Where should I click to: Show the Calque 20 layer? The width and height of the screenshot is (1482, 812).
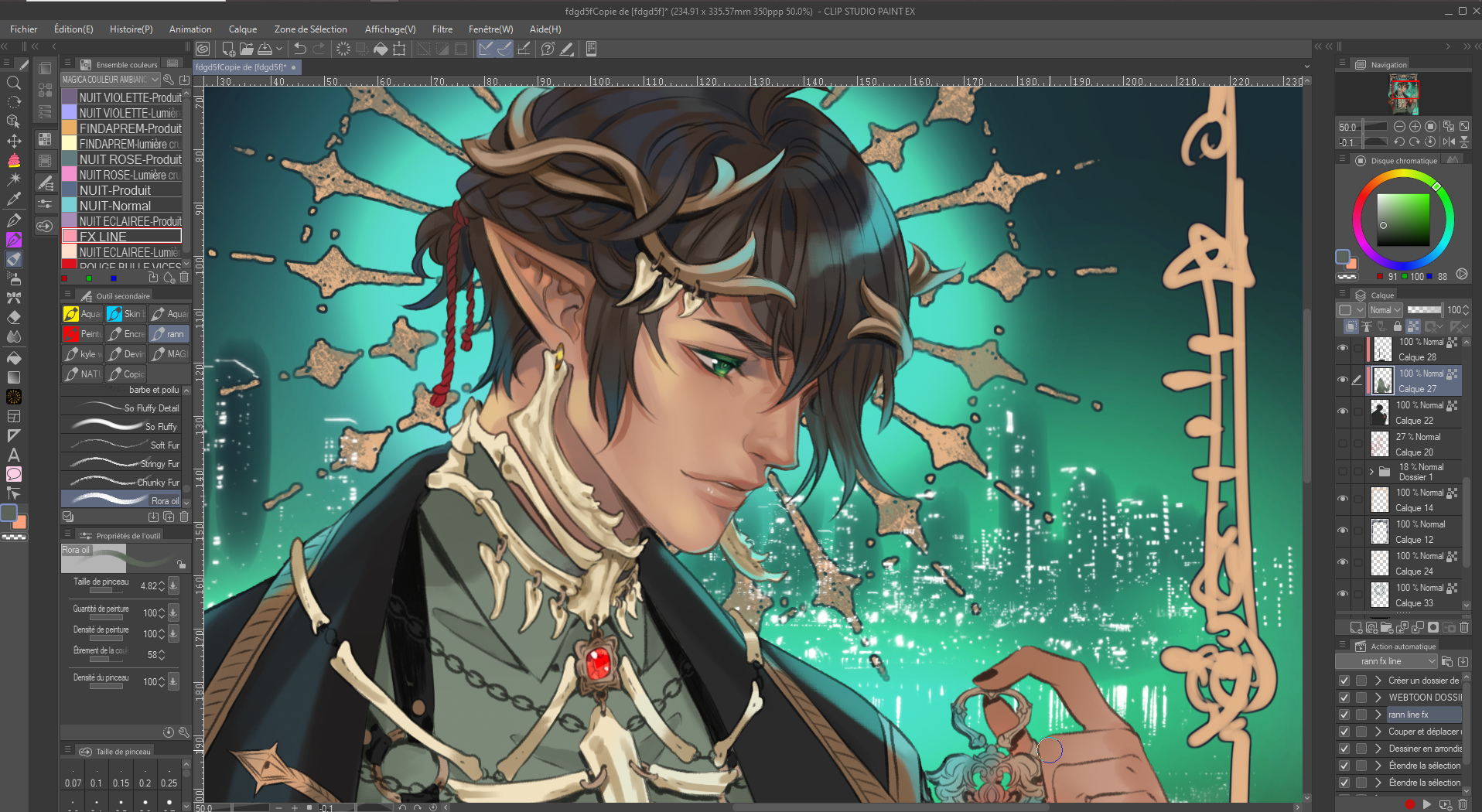tap(1343, 444)
